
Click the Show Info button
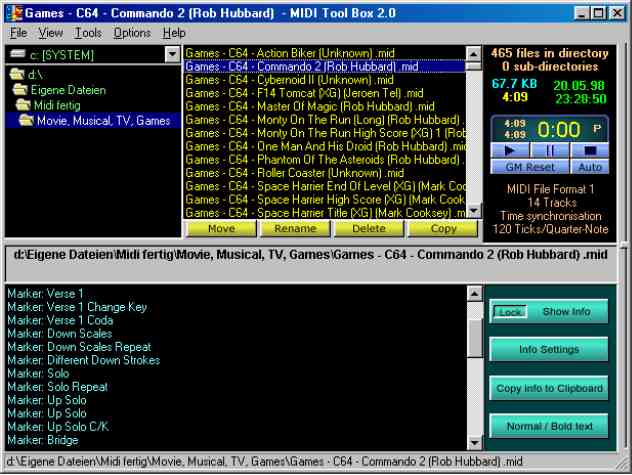[x=566, y=312]
